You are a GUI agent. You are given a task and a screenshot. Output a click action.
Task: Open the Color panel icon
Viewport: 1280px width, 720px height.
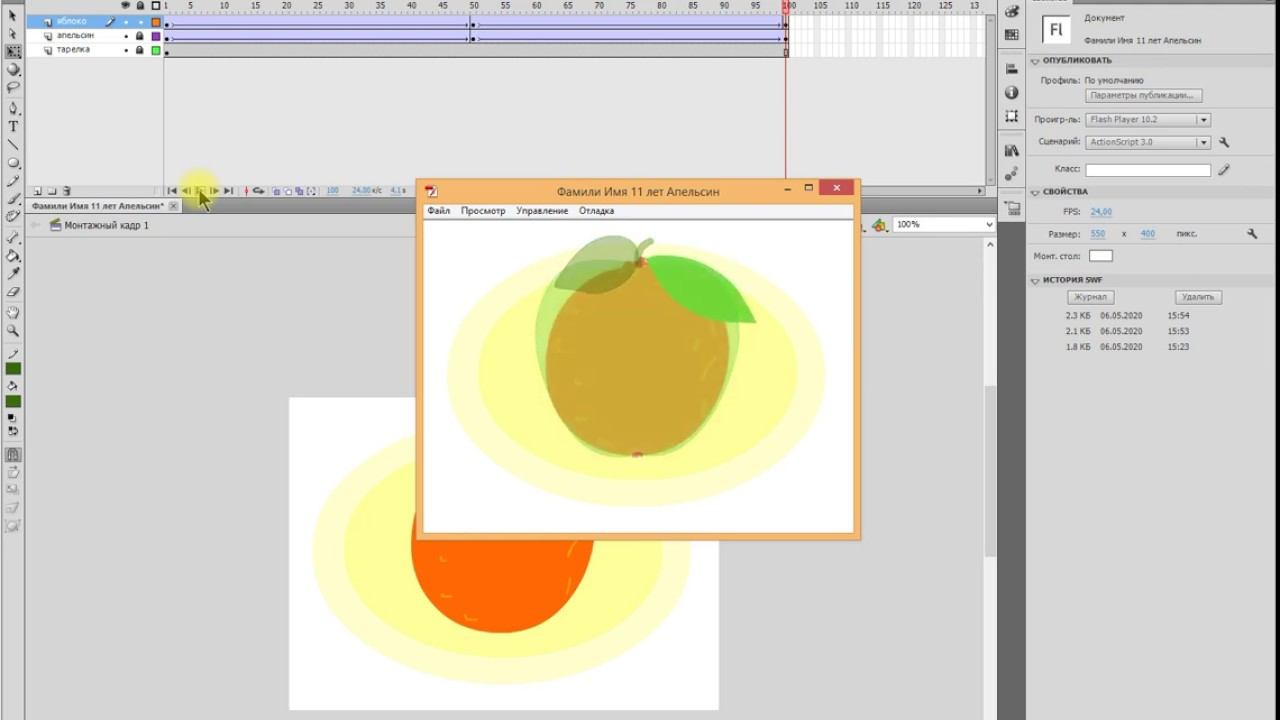tap(1012, 12)
